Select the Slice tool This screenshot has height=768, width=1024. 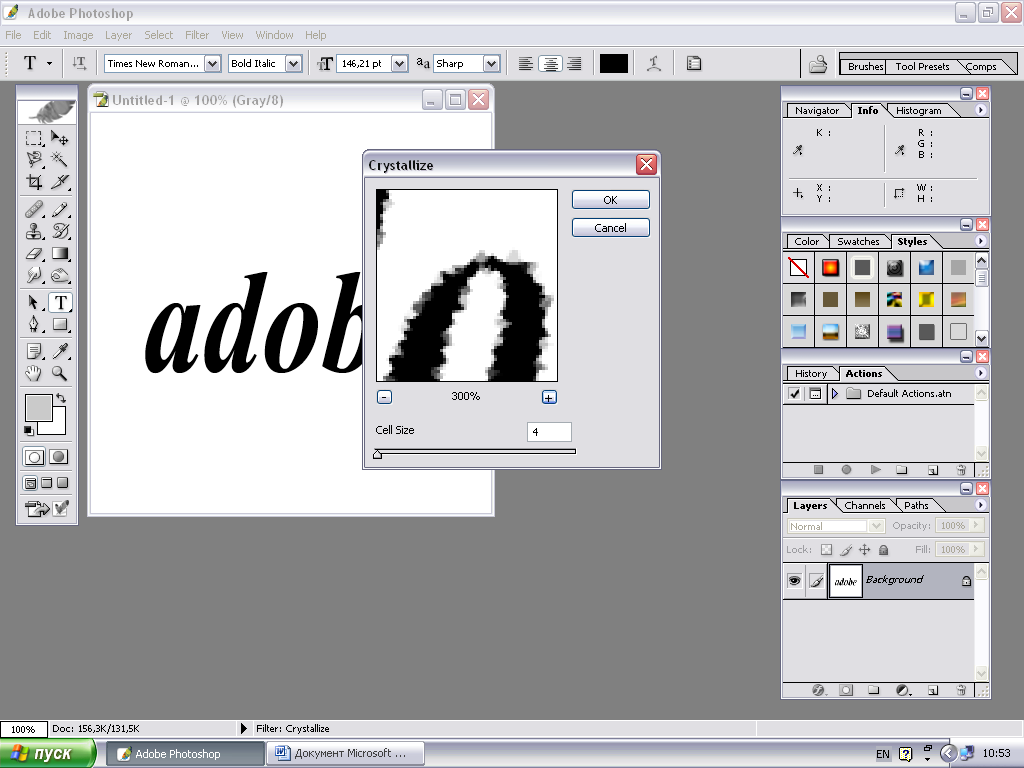[x=59, y=182]
